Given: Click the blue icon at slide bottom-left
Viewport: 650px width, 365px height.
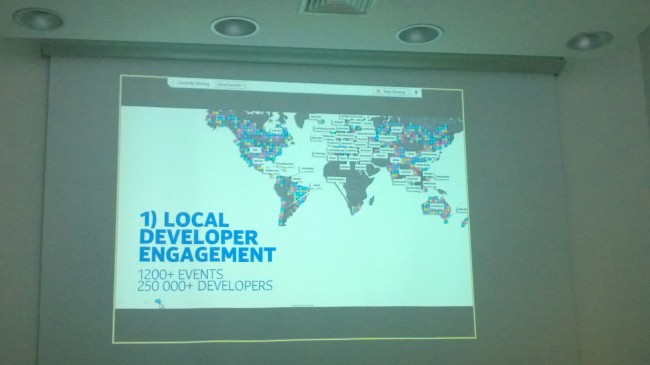Looking at the screenshot, I should pos(159,303).
